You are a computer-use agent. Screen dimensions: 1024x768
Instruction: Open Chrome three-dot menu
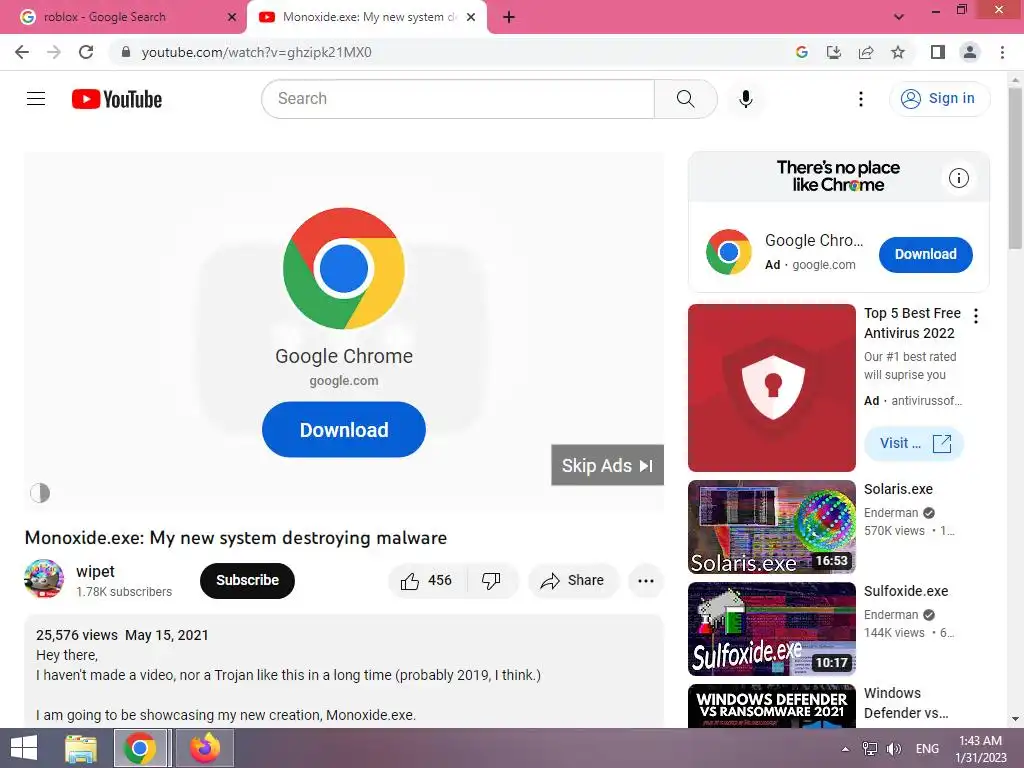(1002, 52)
